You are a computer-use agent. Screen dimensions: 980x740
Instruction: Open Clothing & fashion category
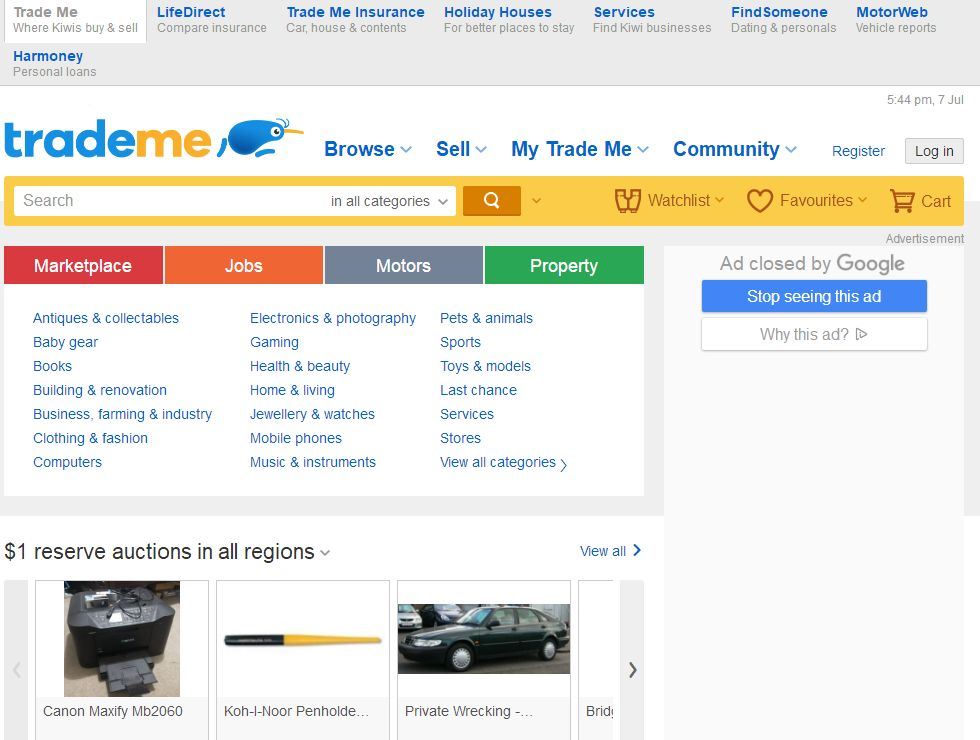tap(91, 438)
